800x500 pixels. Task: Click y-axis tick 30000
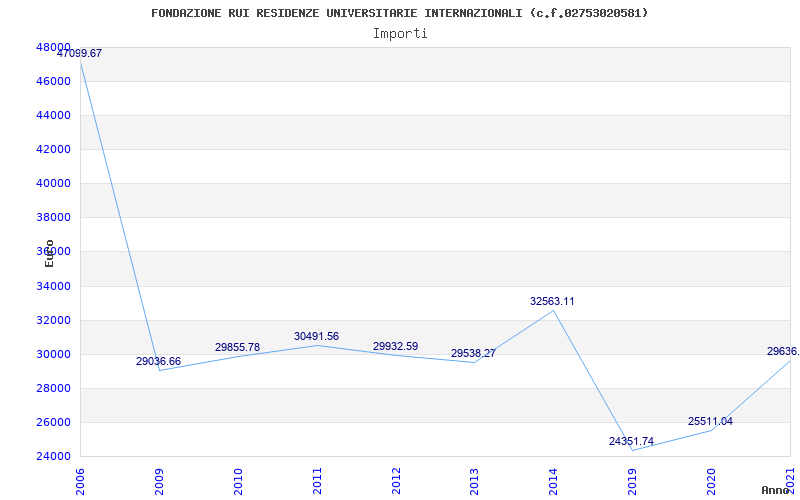53,355
